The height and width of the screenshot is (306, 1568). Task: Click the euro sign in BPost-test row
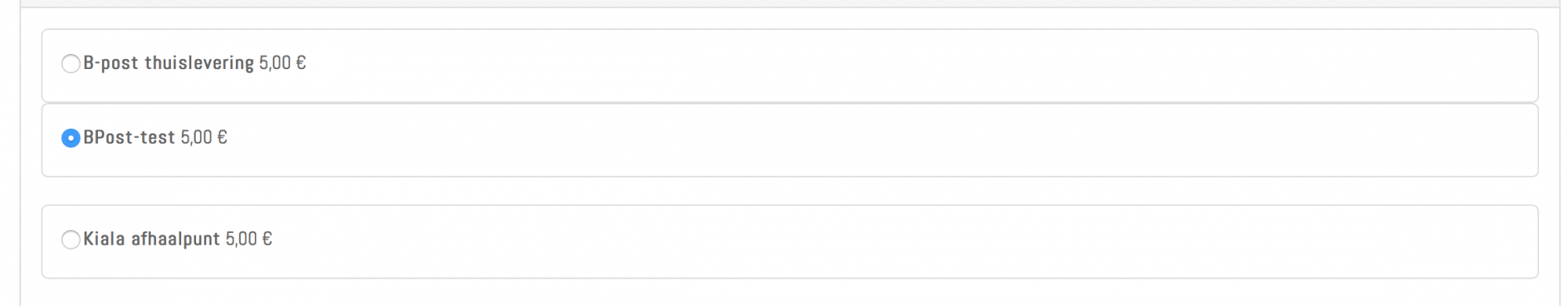(x=222, y=137)
